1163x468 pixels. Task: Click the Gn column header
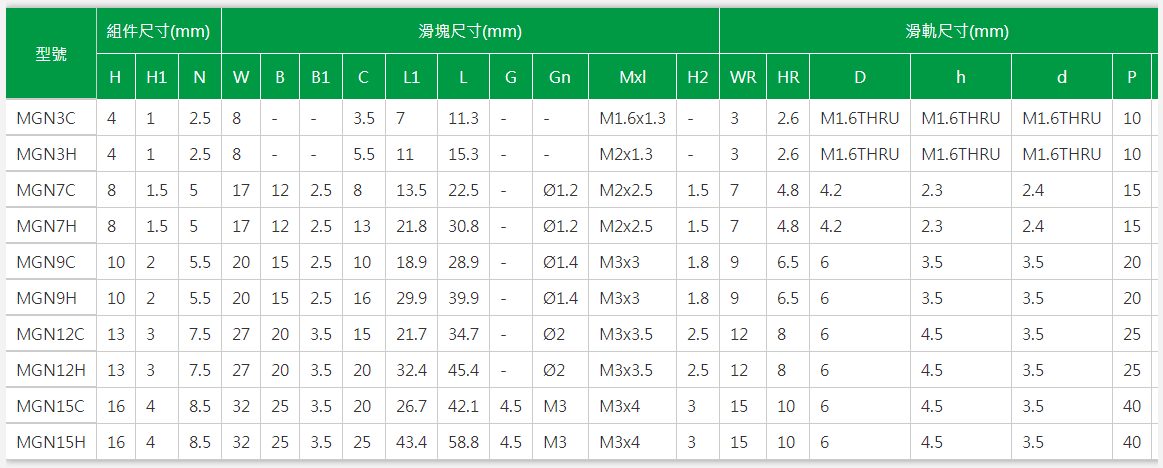[x=560, y=76]
